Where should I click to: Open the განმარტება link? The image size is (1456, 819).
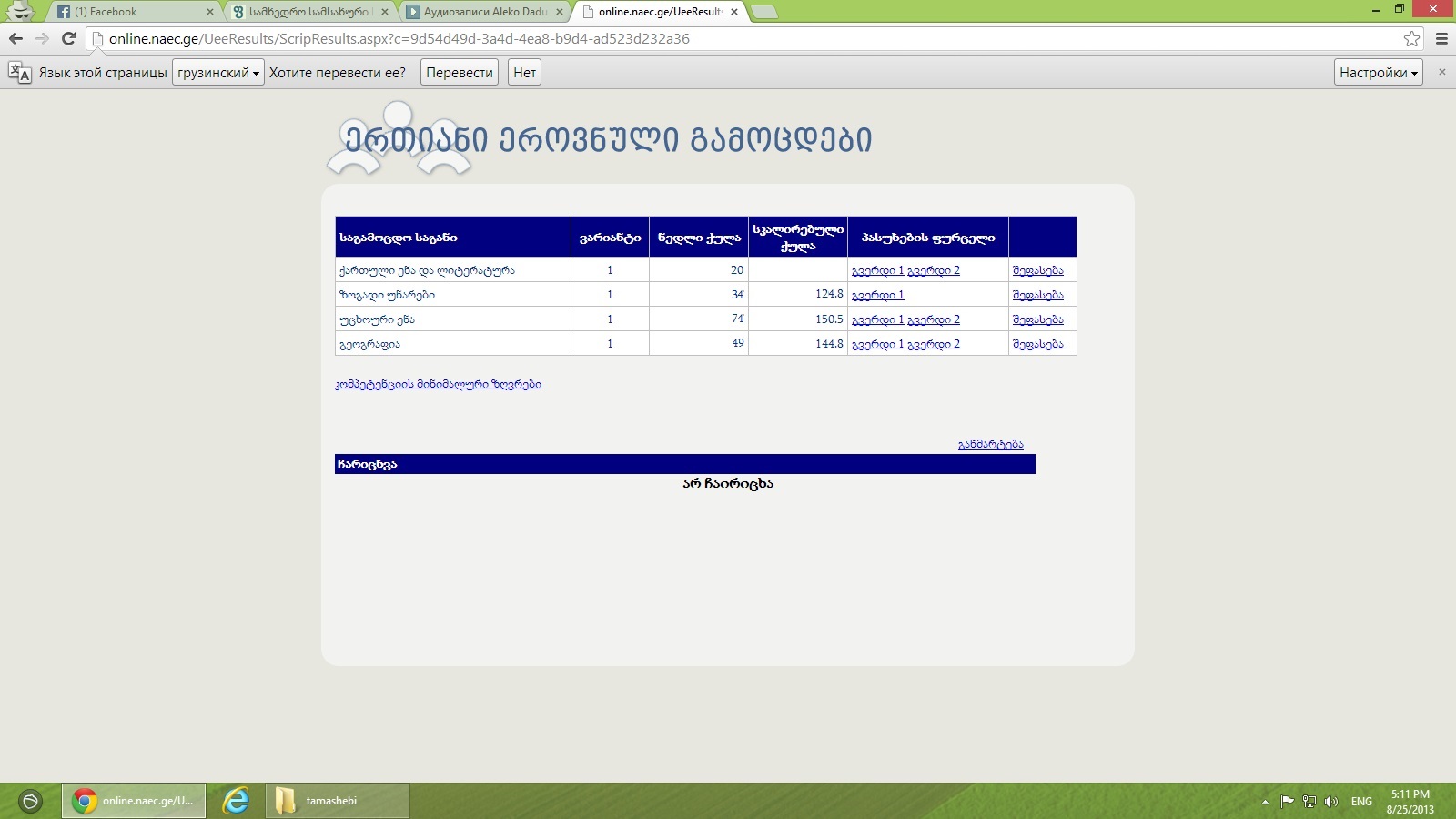pyautogui.click(x=990, y=444)
